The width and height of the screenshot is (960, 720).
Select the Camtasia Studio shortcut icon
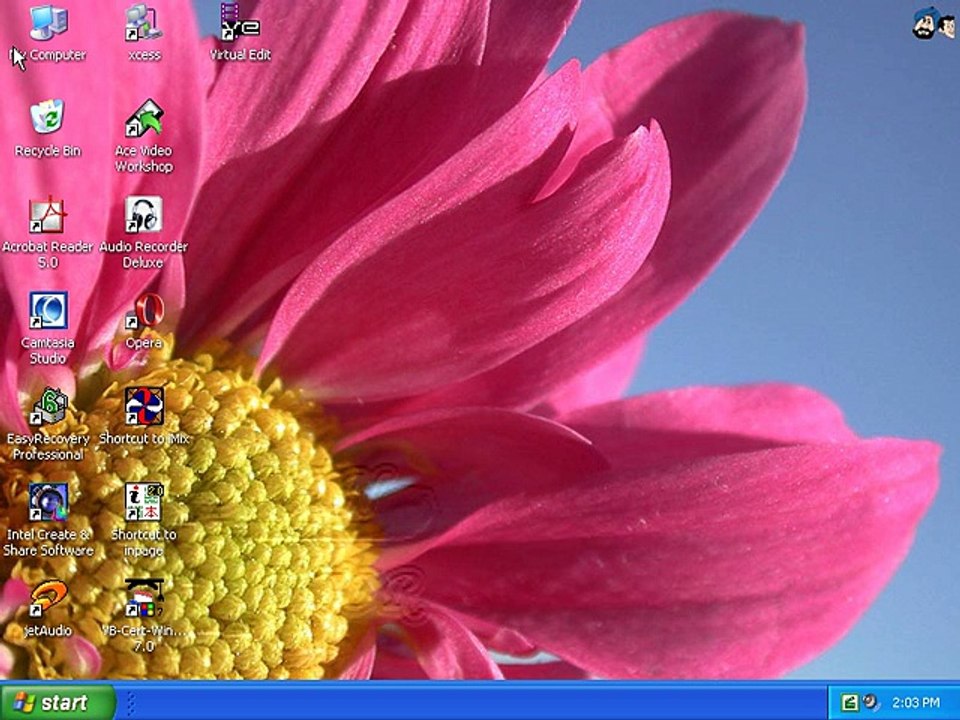(48, 310)
